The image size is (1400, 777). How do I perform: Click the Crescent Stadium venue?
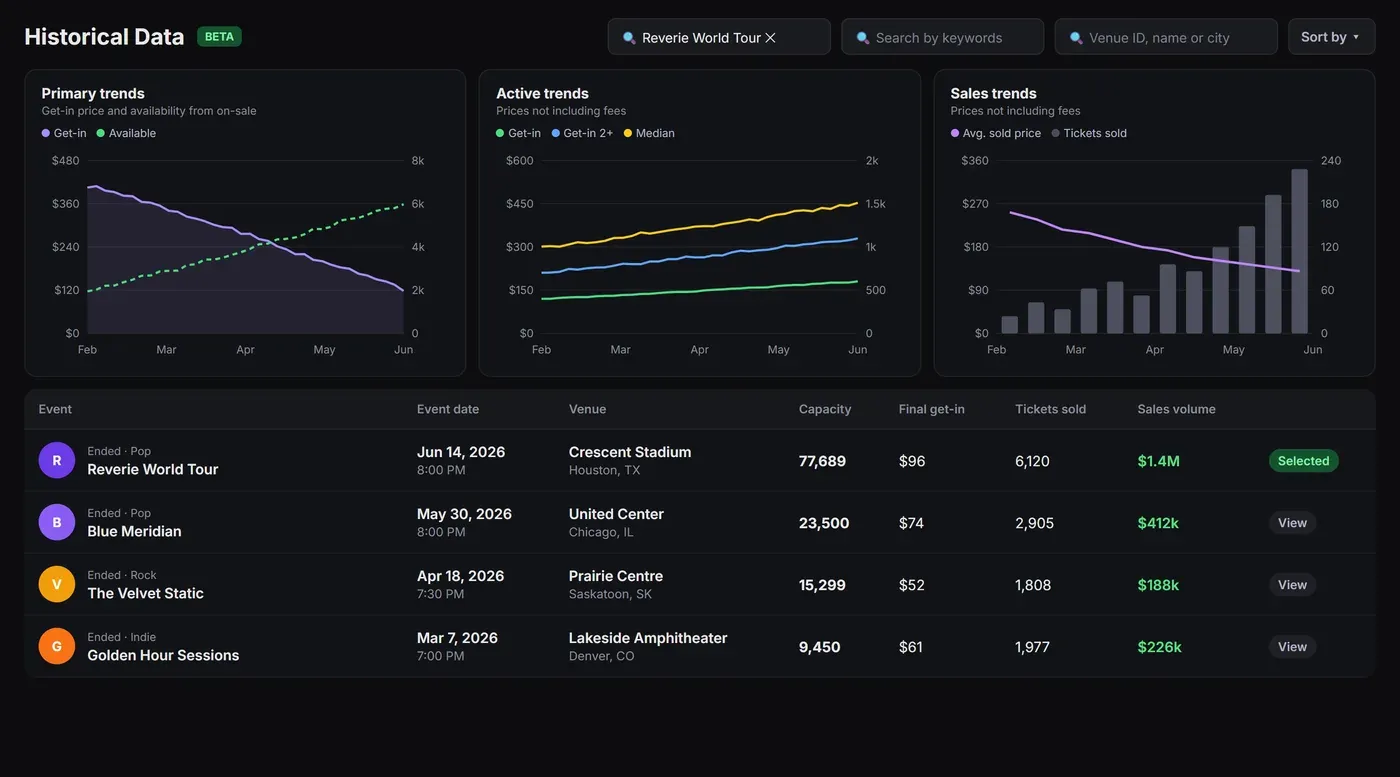(x=630, y=452)
